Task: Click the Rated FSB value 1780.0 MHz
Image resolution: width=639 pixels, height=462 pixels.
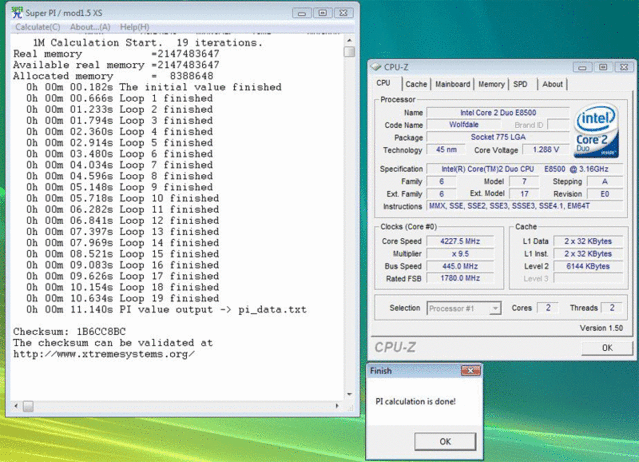Action: click(460, 278)
